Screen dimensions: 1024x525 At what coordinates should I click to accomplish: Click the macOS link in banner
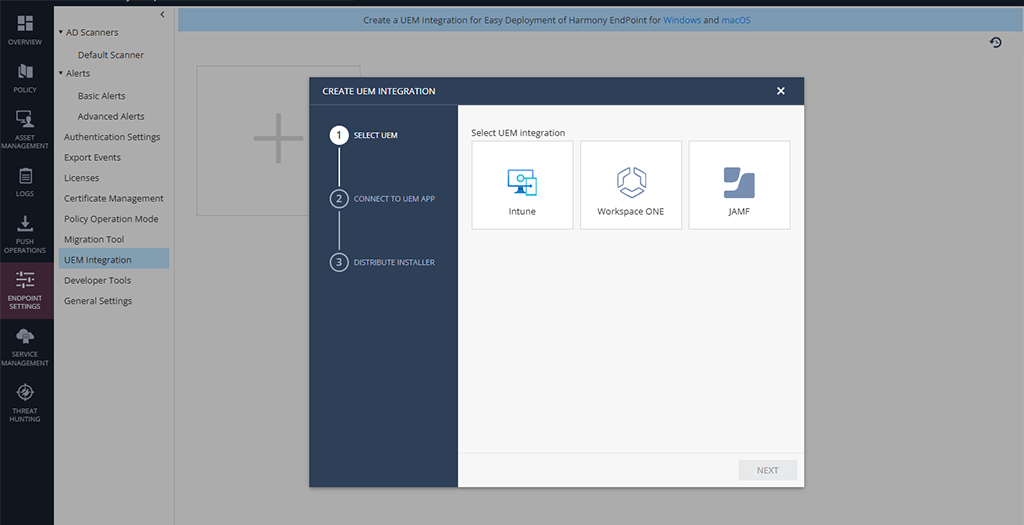pos(736,20)
